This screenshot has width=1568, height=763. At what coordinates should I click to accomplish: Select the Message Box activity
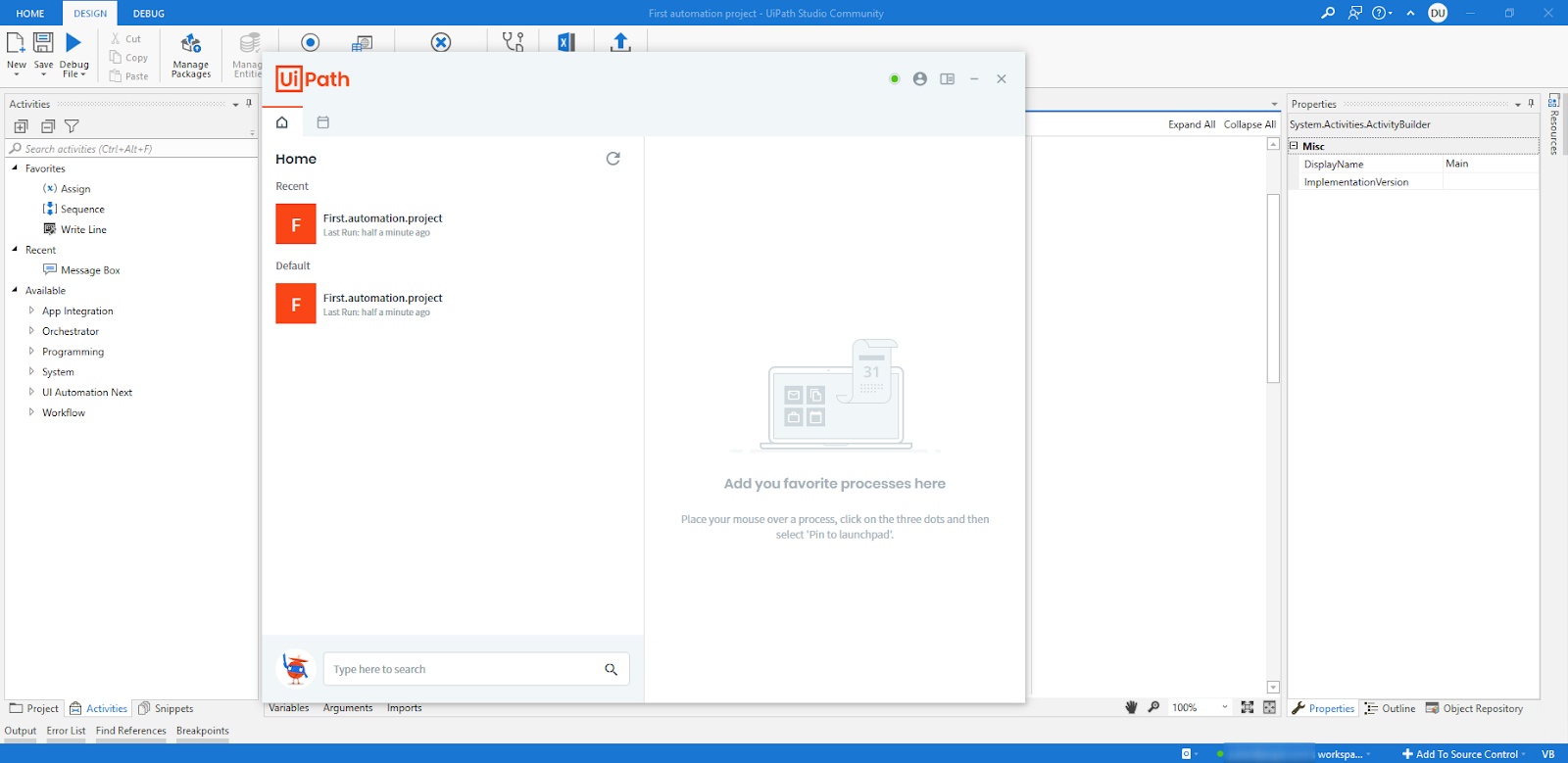pyautogui.click(x=81, y=270)
